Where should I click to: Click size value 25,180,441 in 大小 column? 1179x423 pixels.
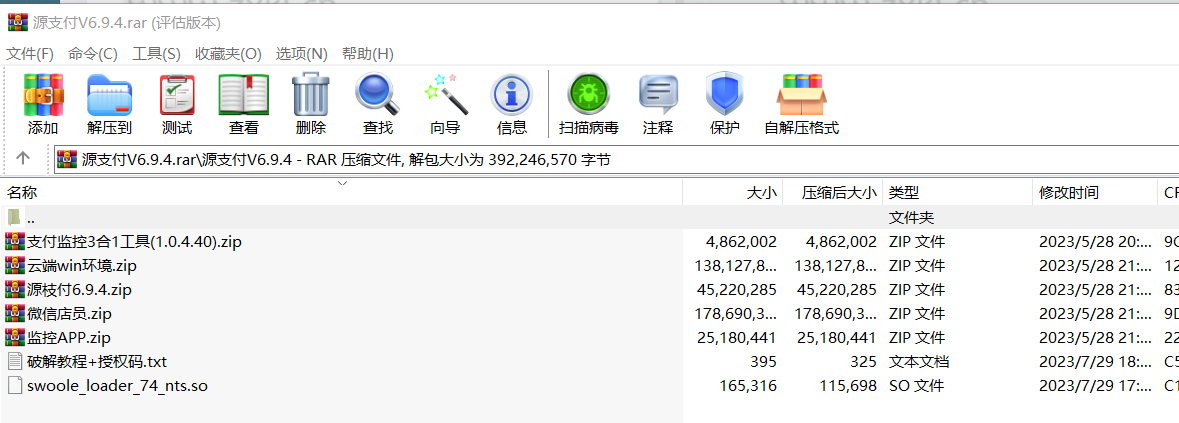737,338
